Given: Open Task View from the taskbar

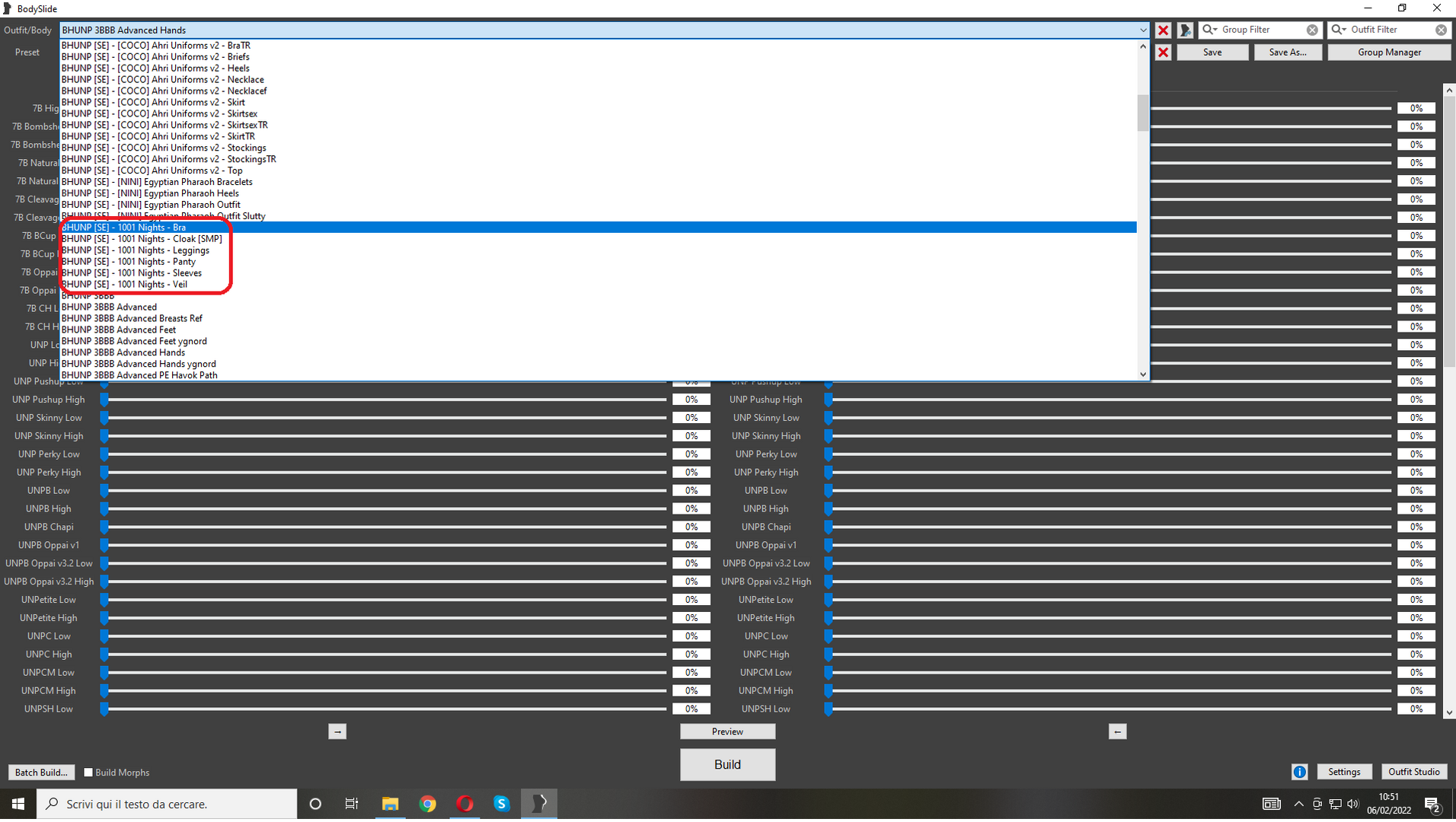Looking at the screenshot, I should [x=352, y=804].
